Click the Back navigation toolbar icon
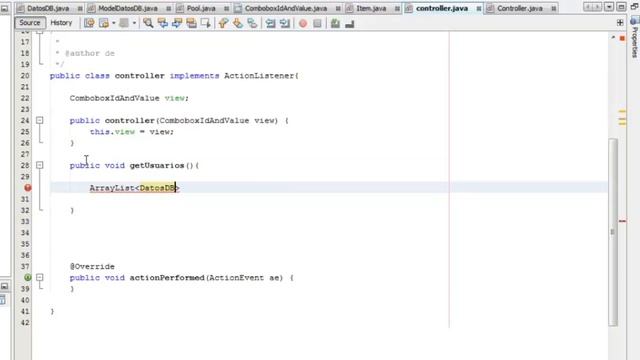Screen dimensions: 640x360 (104, 23)
